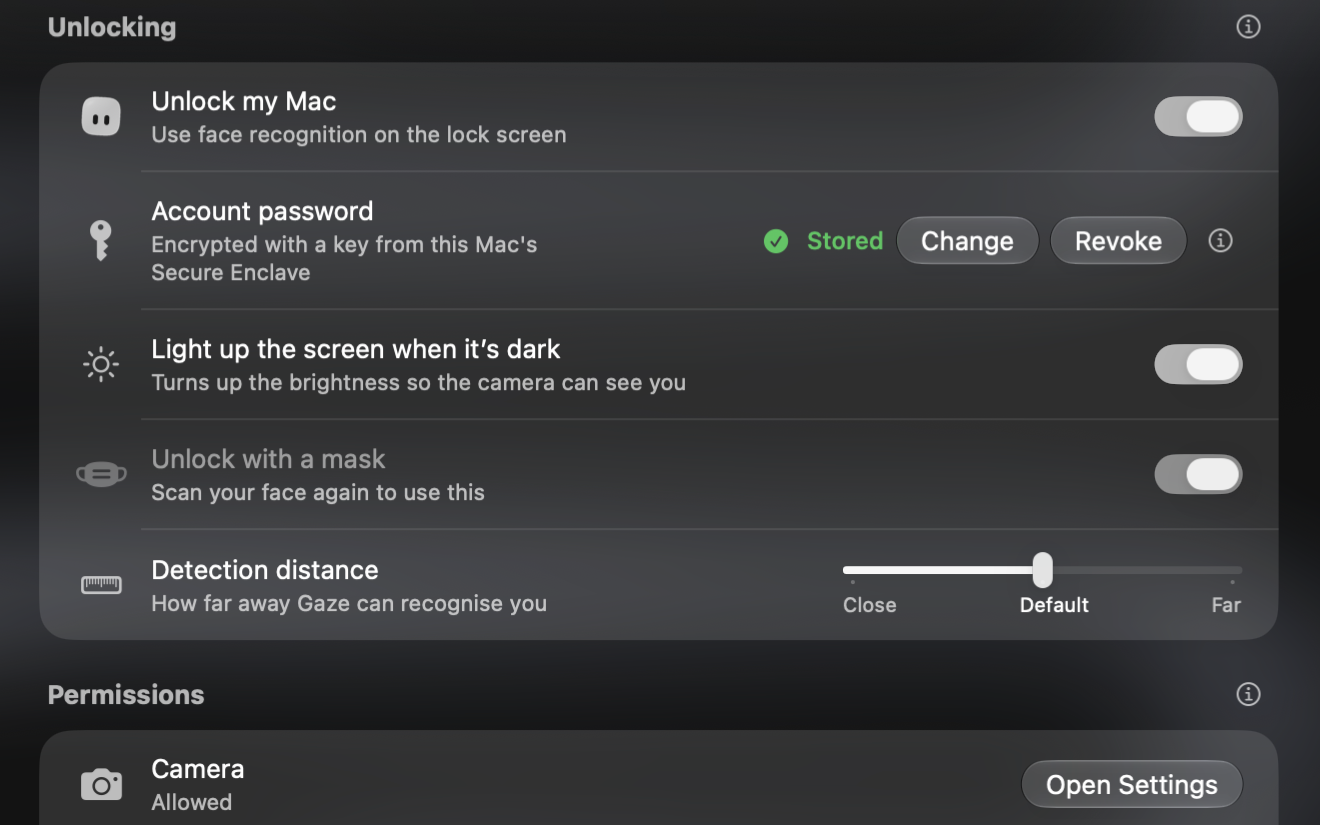Image resolution: width=1320 pixels, height=825 pixels.
Task: Click the sun brightness icon
Action: click(101, 365)
